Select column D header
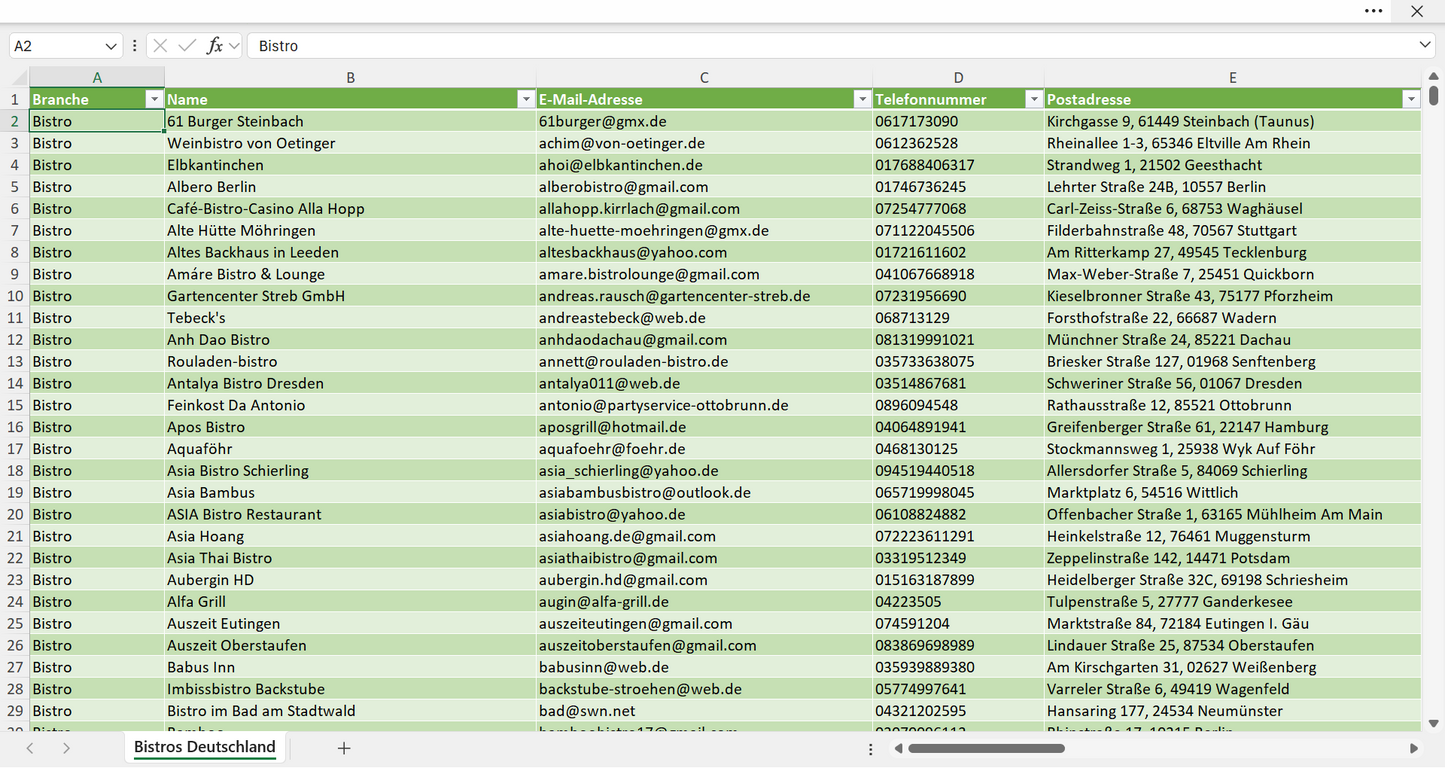Viewport: 1445px width, 768px height. coord(958,78)
